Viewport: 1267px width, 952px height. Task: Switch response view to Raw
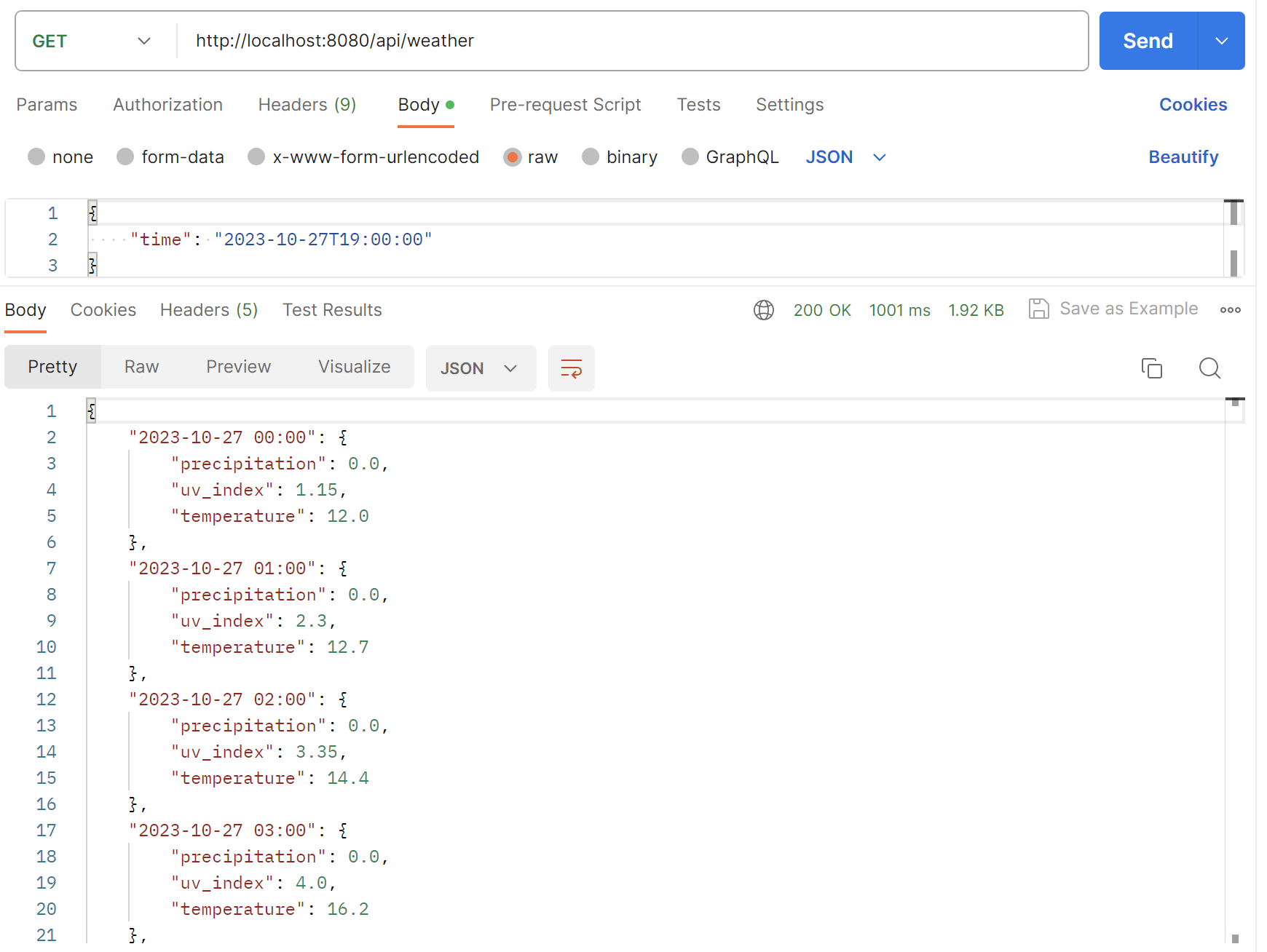coord(141,367)
